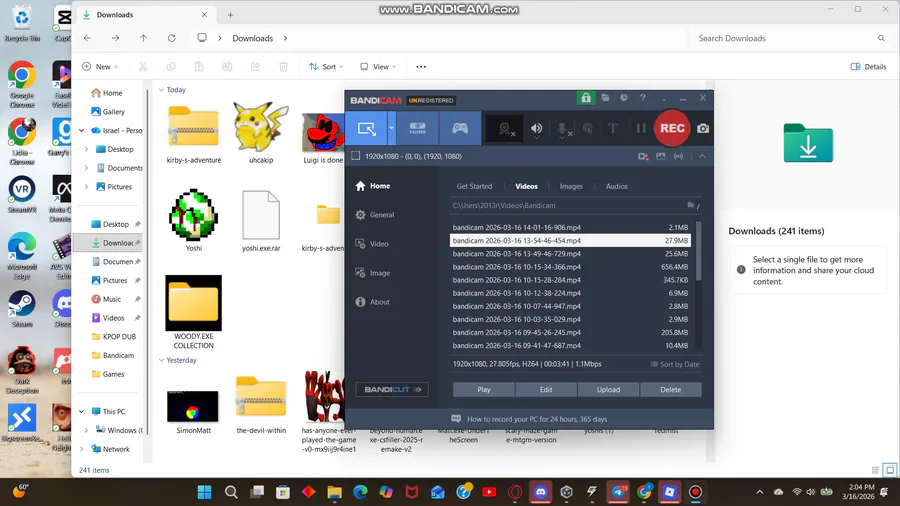Toggle microphone recording in Bandicam
This screenshot has height=506, width=900.
tap(563, 129)
